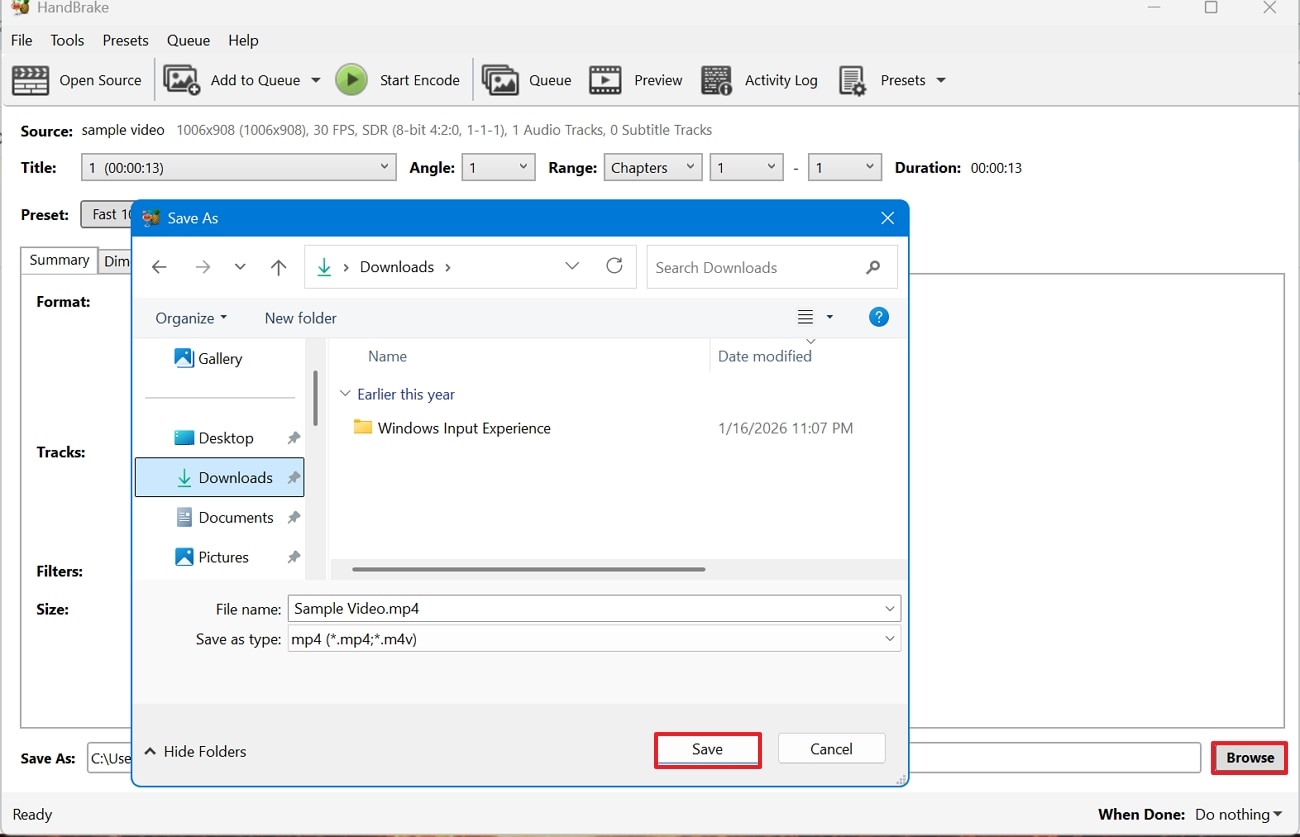Unpin Downloads from quick access
1300x837 pixels.
pos(294,477)
